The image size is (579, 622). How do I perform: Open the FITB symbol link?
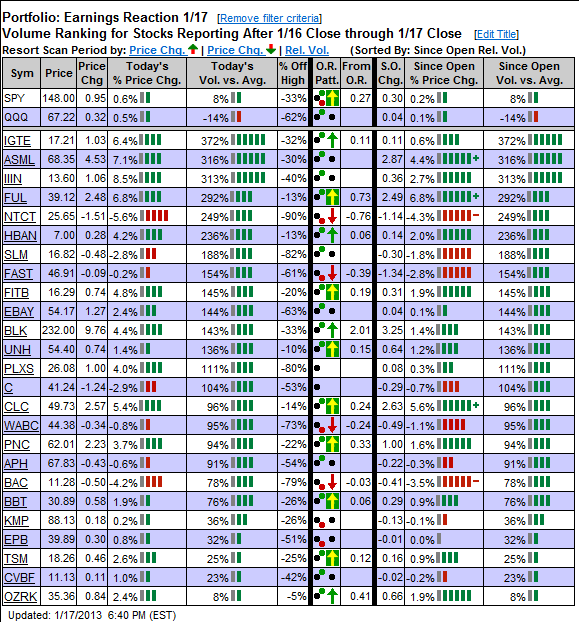tap(16, 293)
